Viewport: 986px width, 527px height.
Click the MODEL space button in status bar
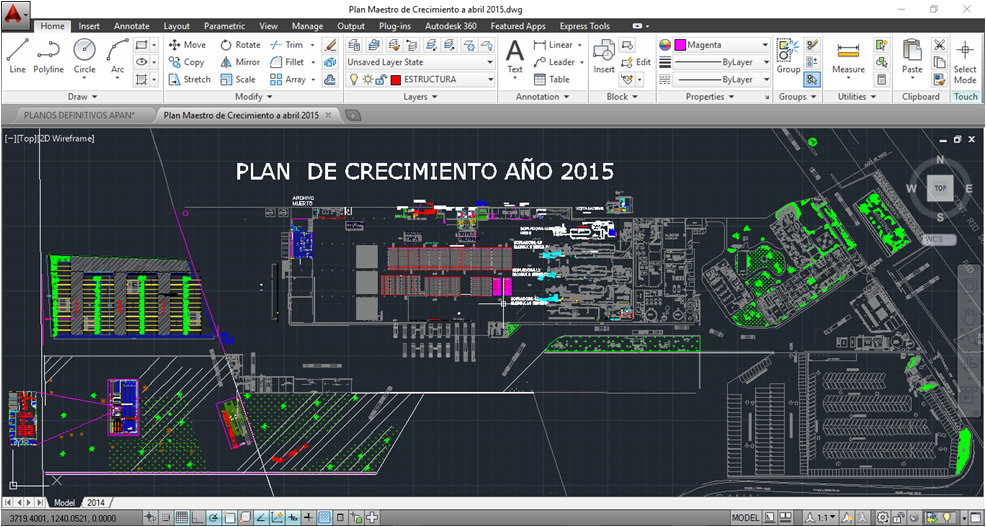point(745,517)
